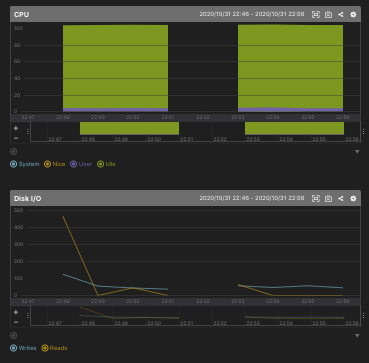The width and height of the screenshot is (369, 363).
Task: Click the Disk I/O panel title
Action: tap(27, 199)
